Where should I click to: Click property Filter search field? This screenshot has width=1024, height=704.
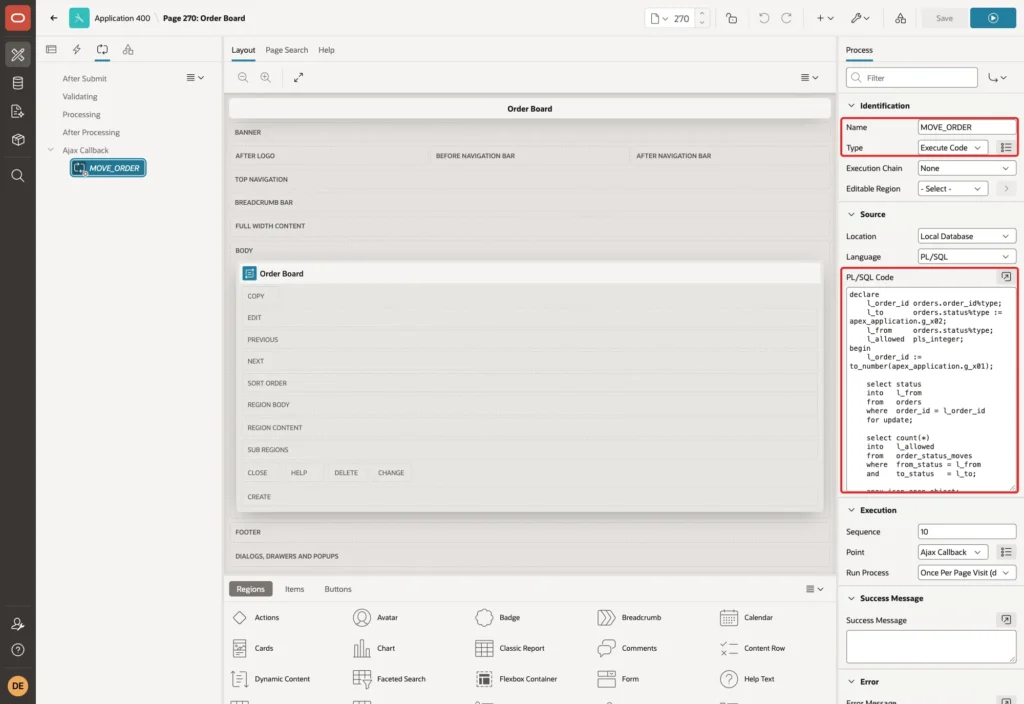[x=911, y=78]
